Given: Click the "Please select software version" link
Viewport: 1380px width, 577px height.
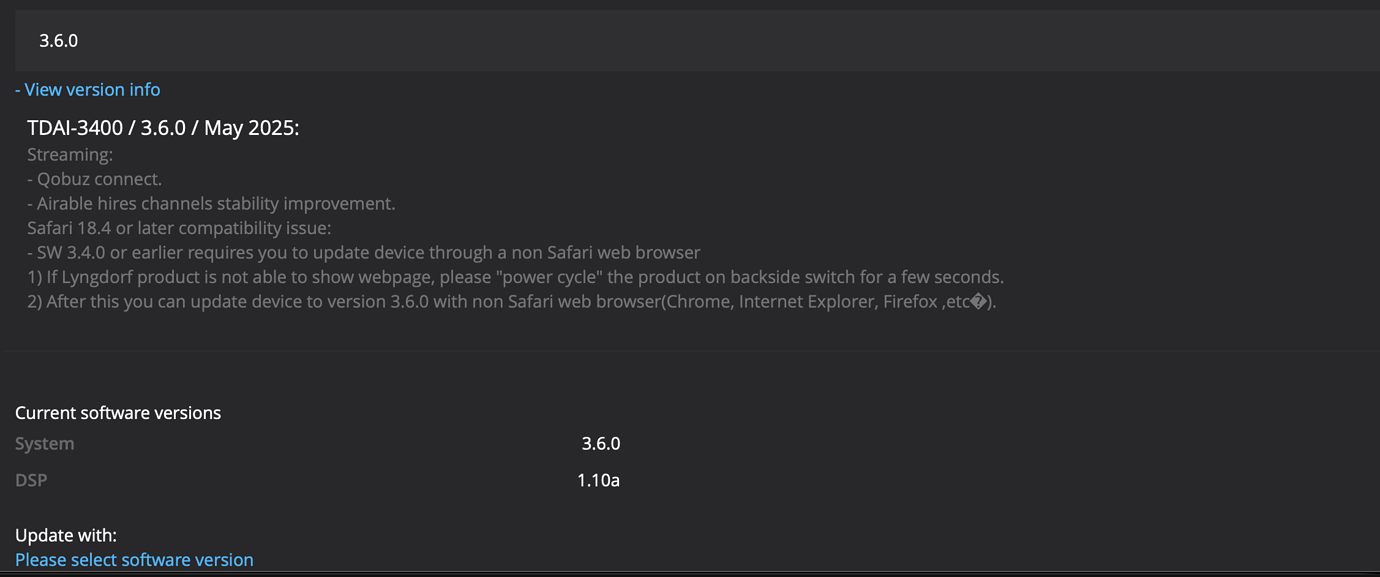Looking at the screenshot, I should click(x=134, y=560).
